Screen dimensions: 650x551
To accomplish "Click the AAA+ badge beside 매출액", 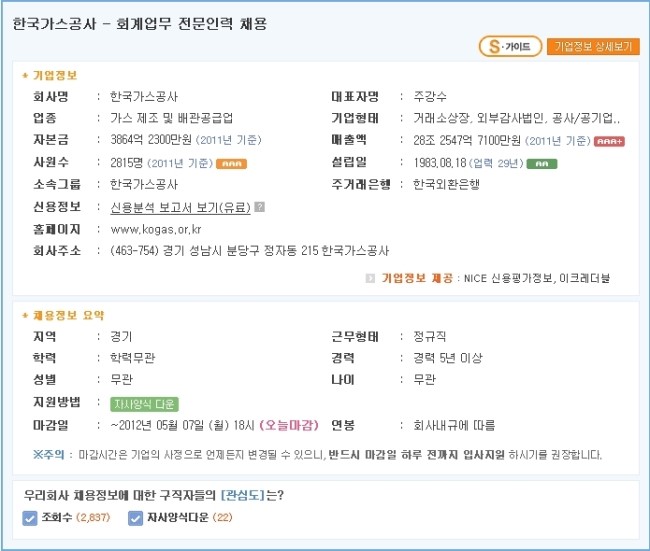I will [x=609, y=141].
